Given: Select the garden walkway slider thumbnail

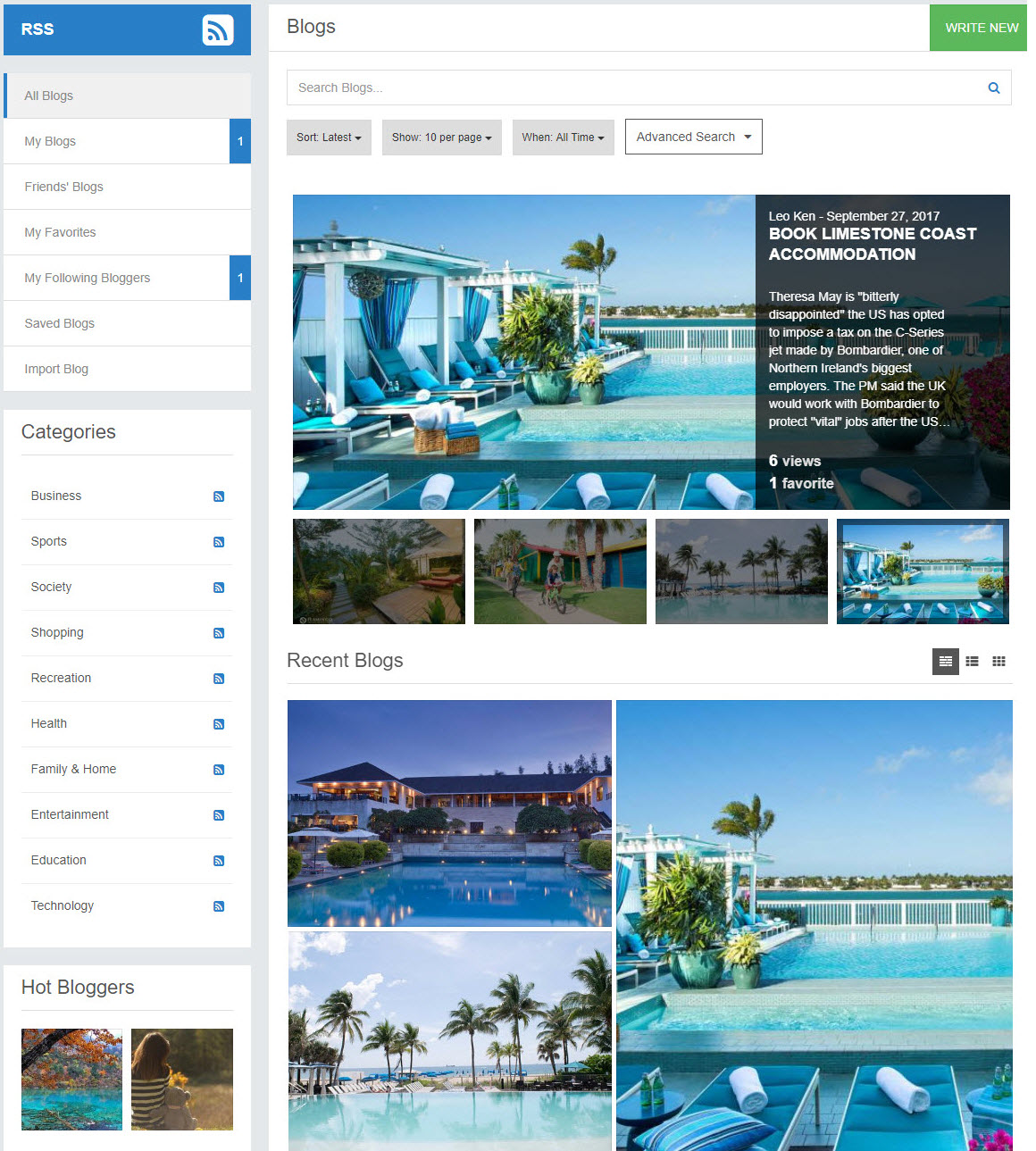Looking at the screenshot, I should tap(379, 571).
